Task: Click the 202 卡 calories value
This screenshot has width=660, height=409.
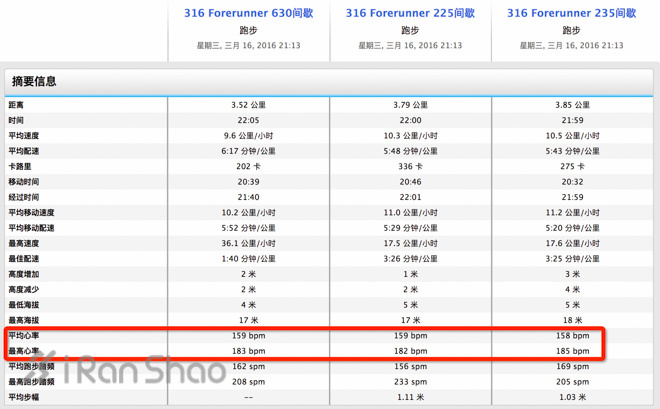Action: click(248, 166)
